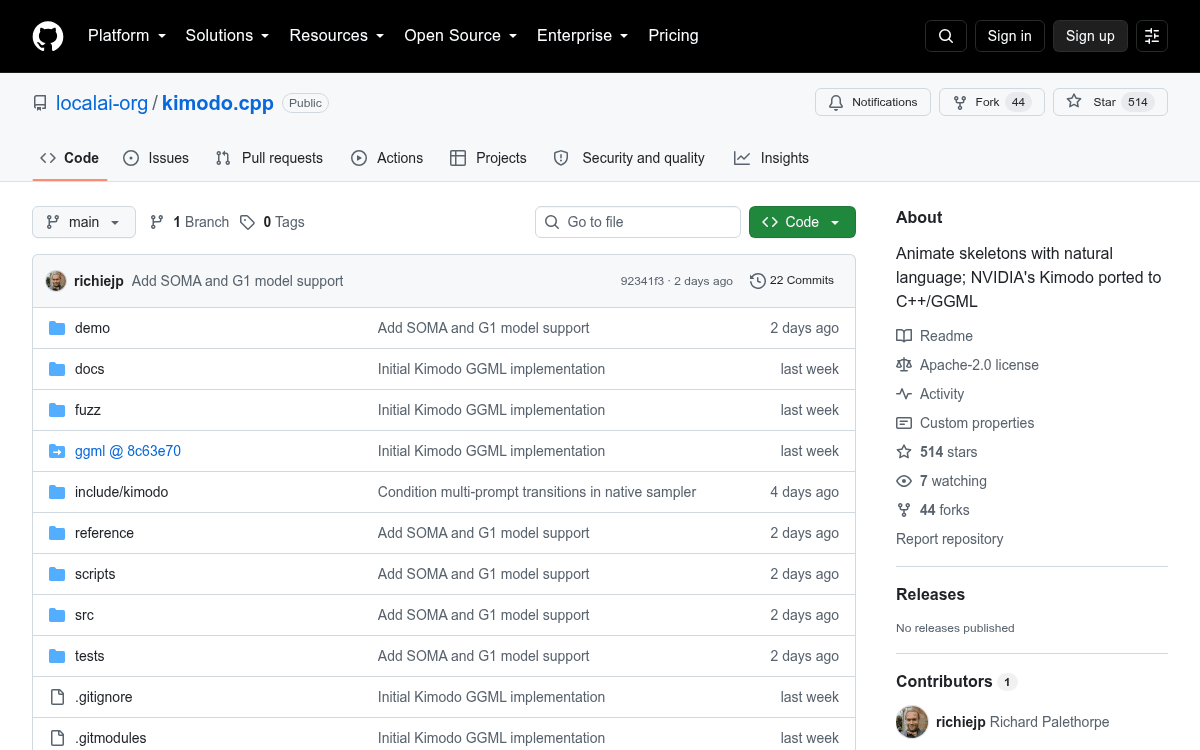
Task: Click the Sign up button
Action: [1090, 36]
